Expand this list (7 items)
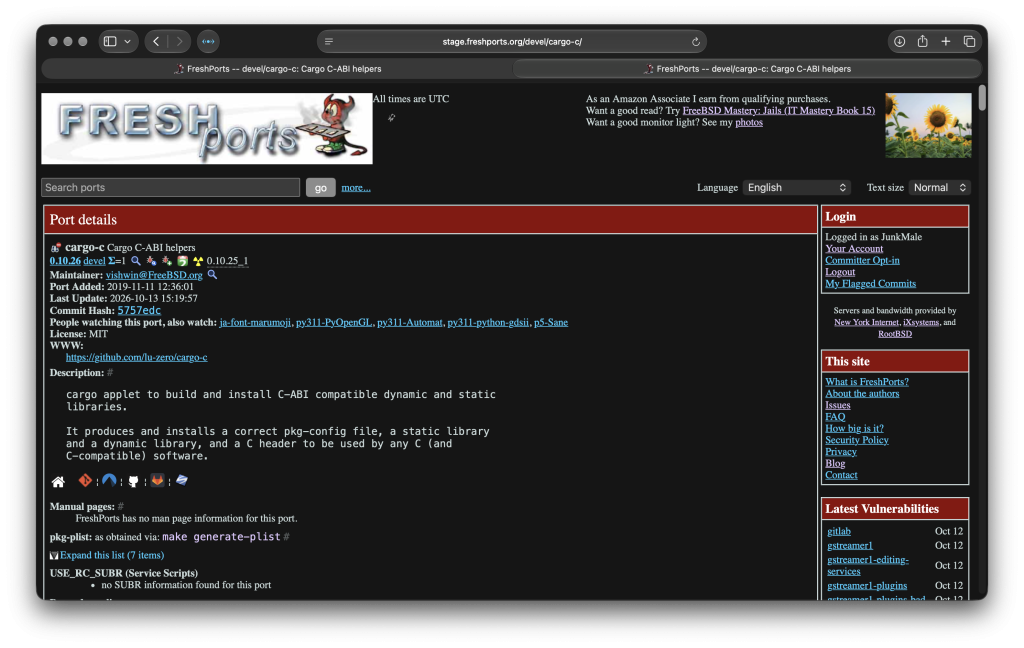Image resolution: width=1024 pixels, height=648 pixels. point(112,555)
